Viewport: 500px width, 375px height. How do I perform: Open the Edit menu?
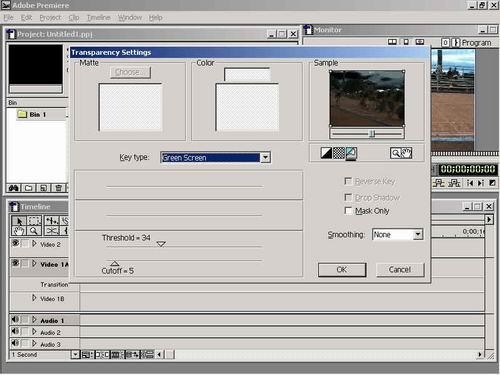(x=26, y=18)
